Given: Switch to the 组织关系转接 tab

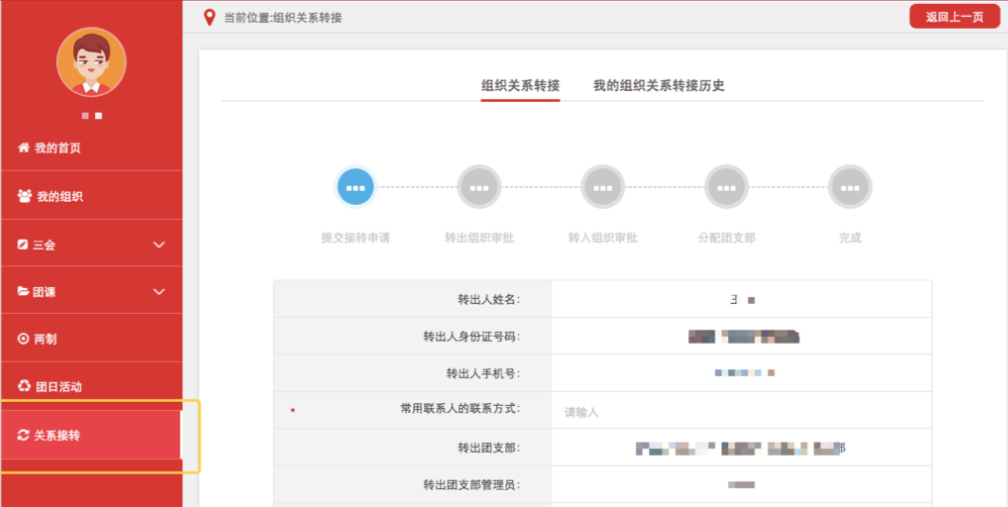Looking at the screenshot, I should (x=520, y=86).
